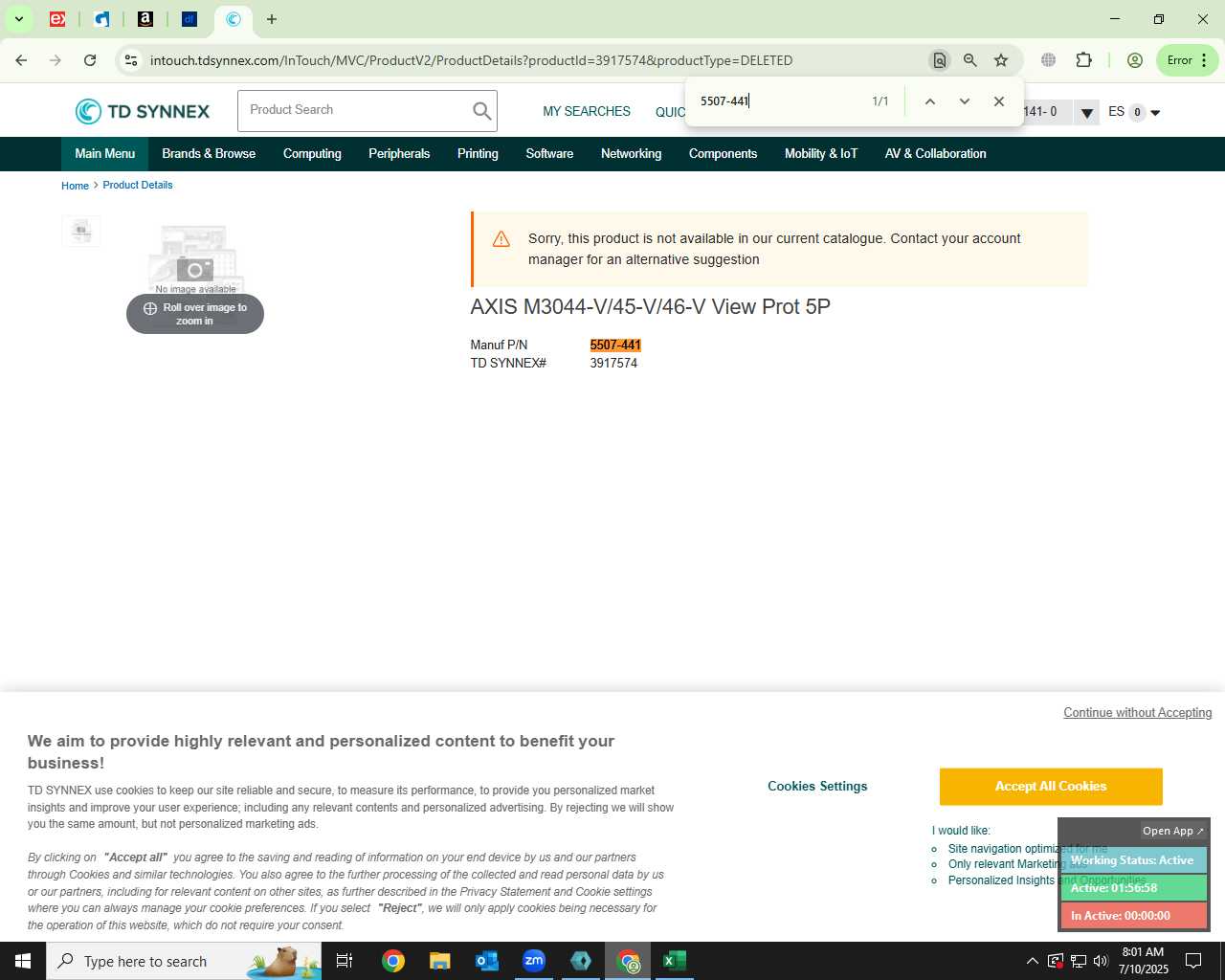
Task: Open Cookies Settings
Action: point(817,787)
